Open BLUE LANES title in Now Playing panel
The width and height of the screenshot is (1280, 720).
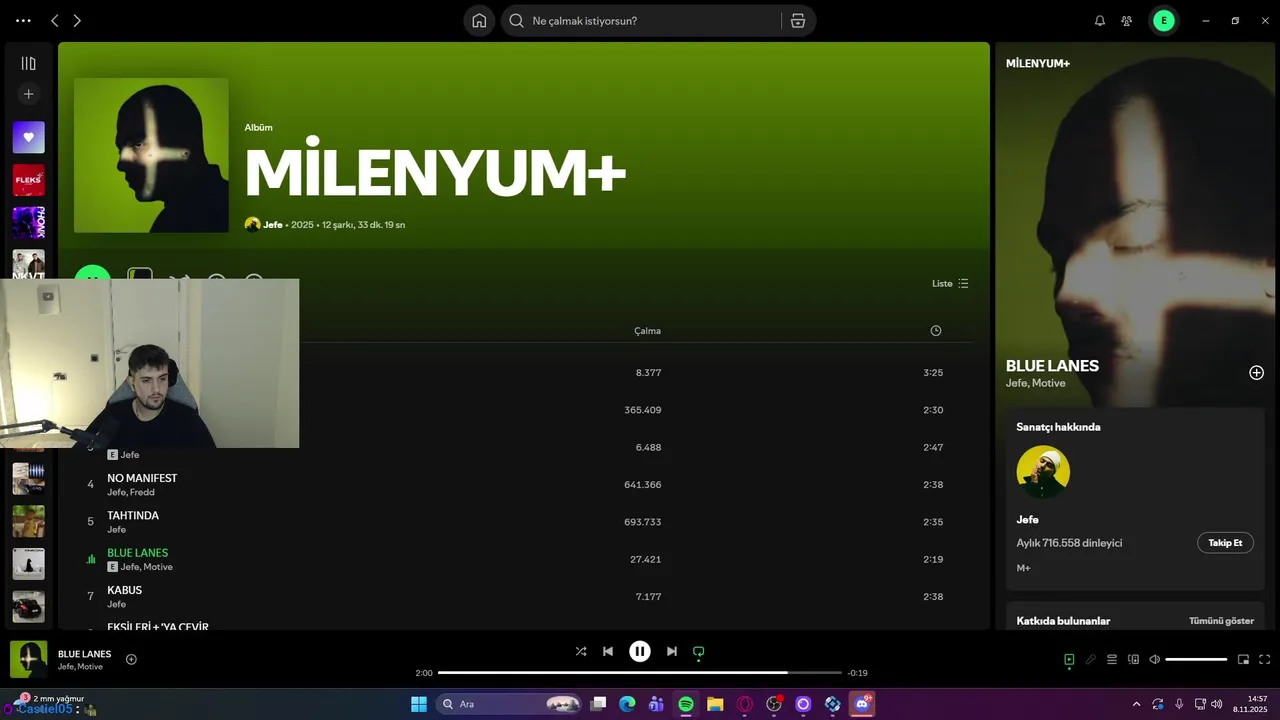tap(1052, 366)
